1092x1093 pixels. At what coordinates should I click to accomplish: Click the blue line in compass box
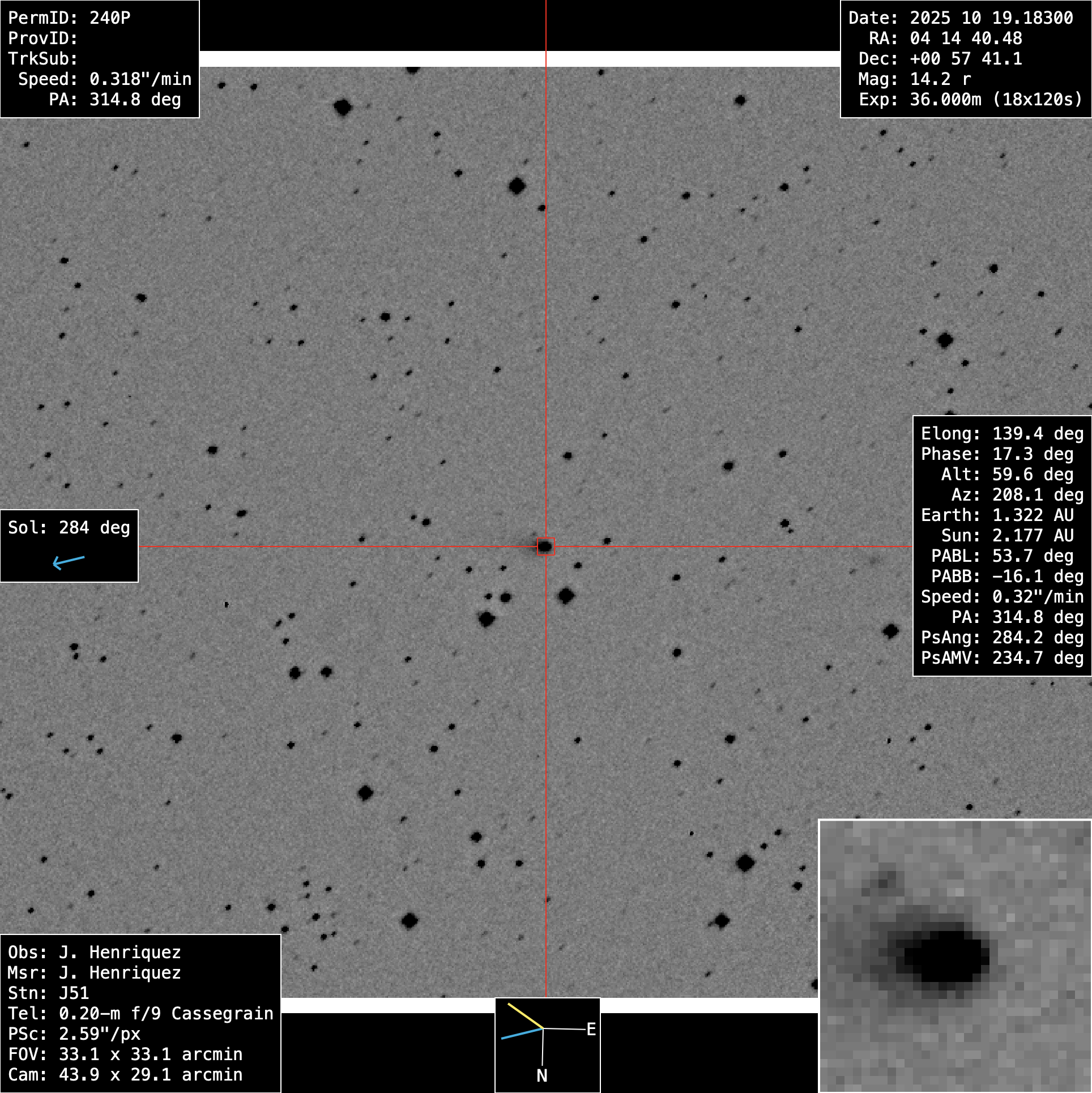click(522, 1034)
